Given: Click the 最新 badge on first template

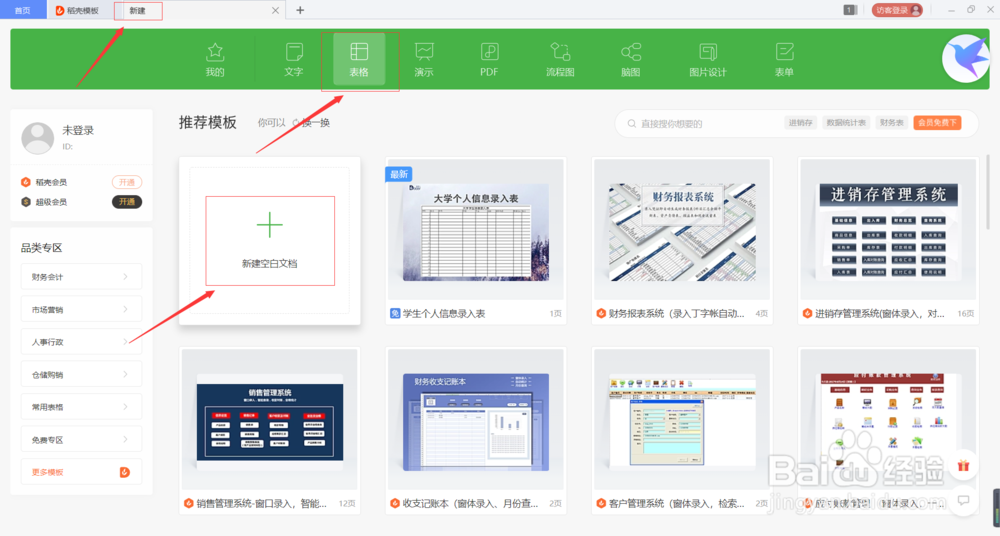Looking at the screenshot, I should pos(399,174).
